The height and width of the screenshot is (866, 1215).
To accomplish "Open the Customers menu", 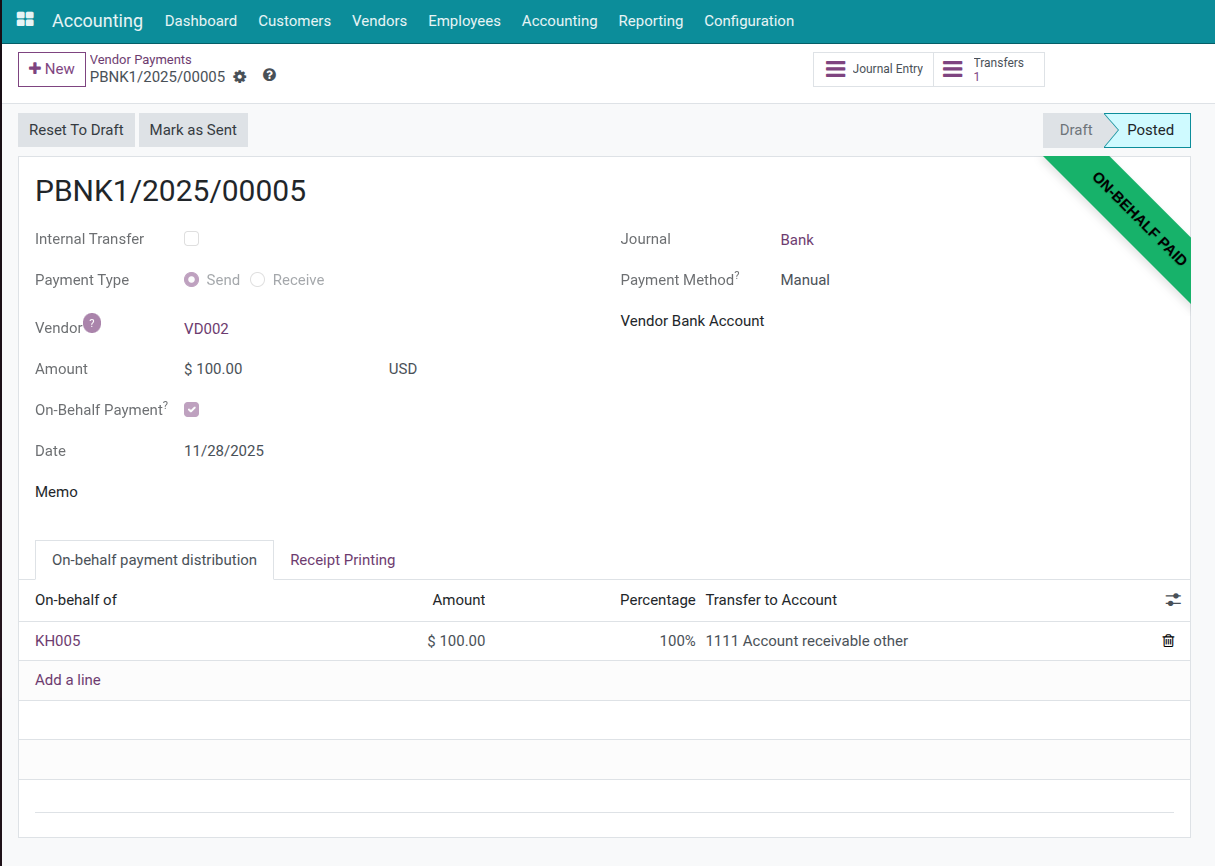I will pos(294,21).
